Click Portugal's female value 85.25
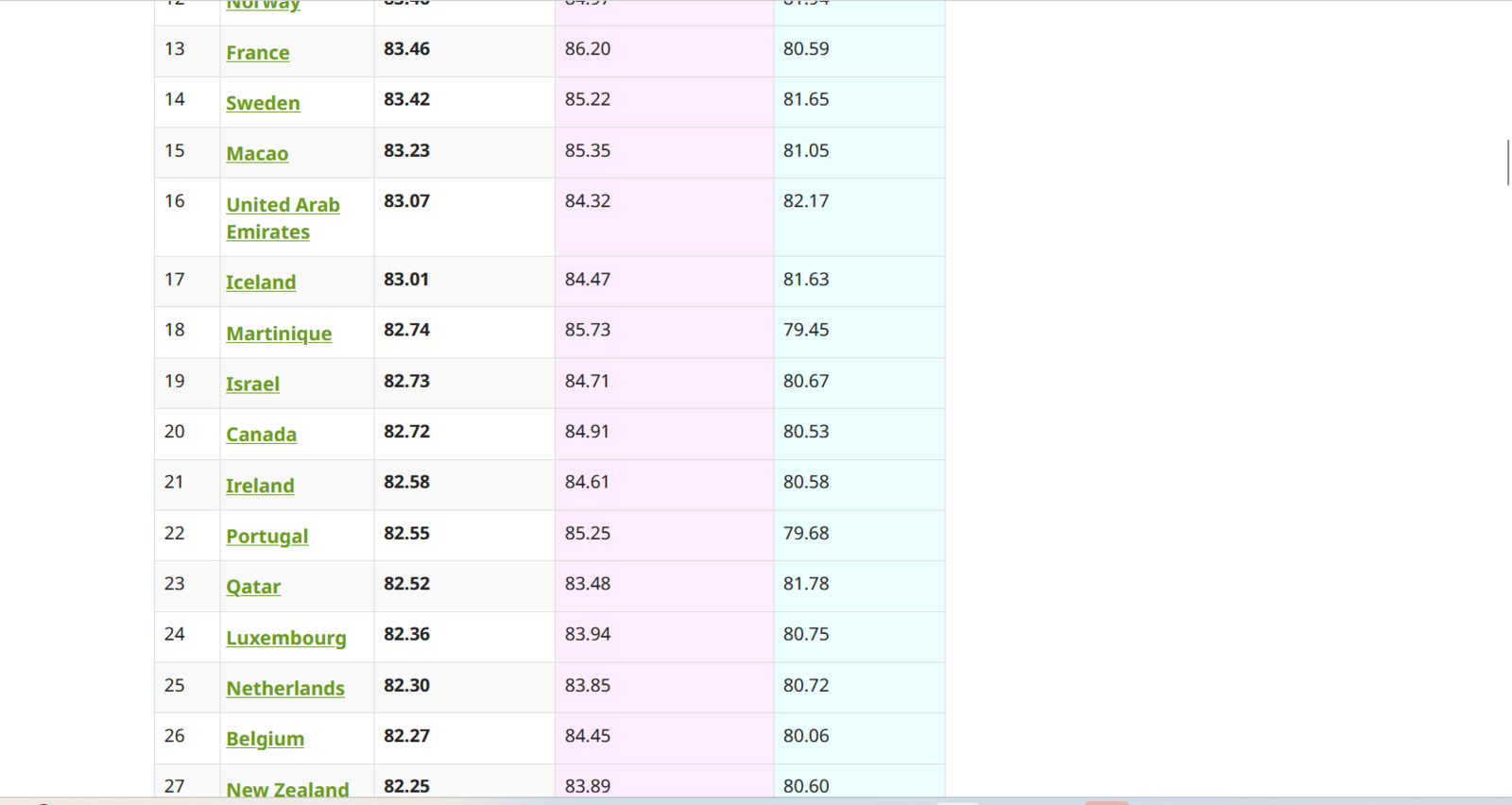The width and height of the screenshot is (1512, 805). 588,533
